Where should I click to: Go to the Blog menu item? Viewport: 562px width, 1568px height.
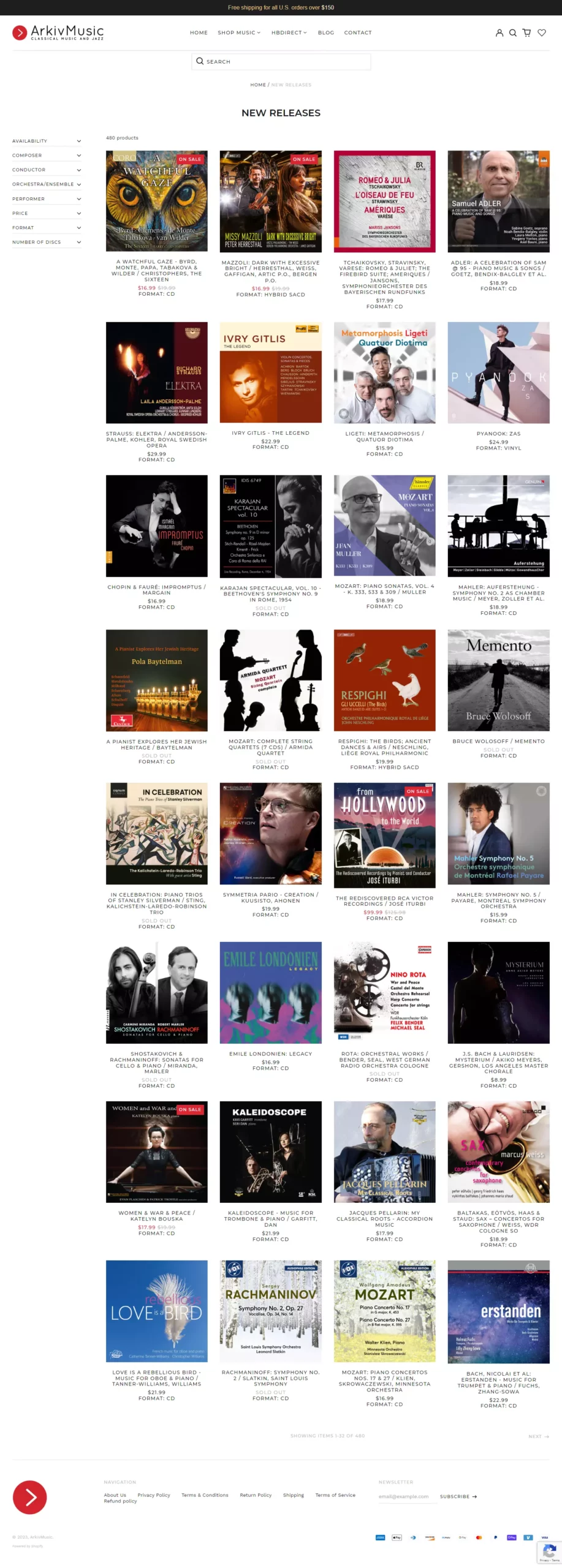(x=326, y=33)
